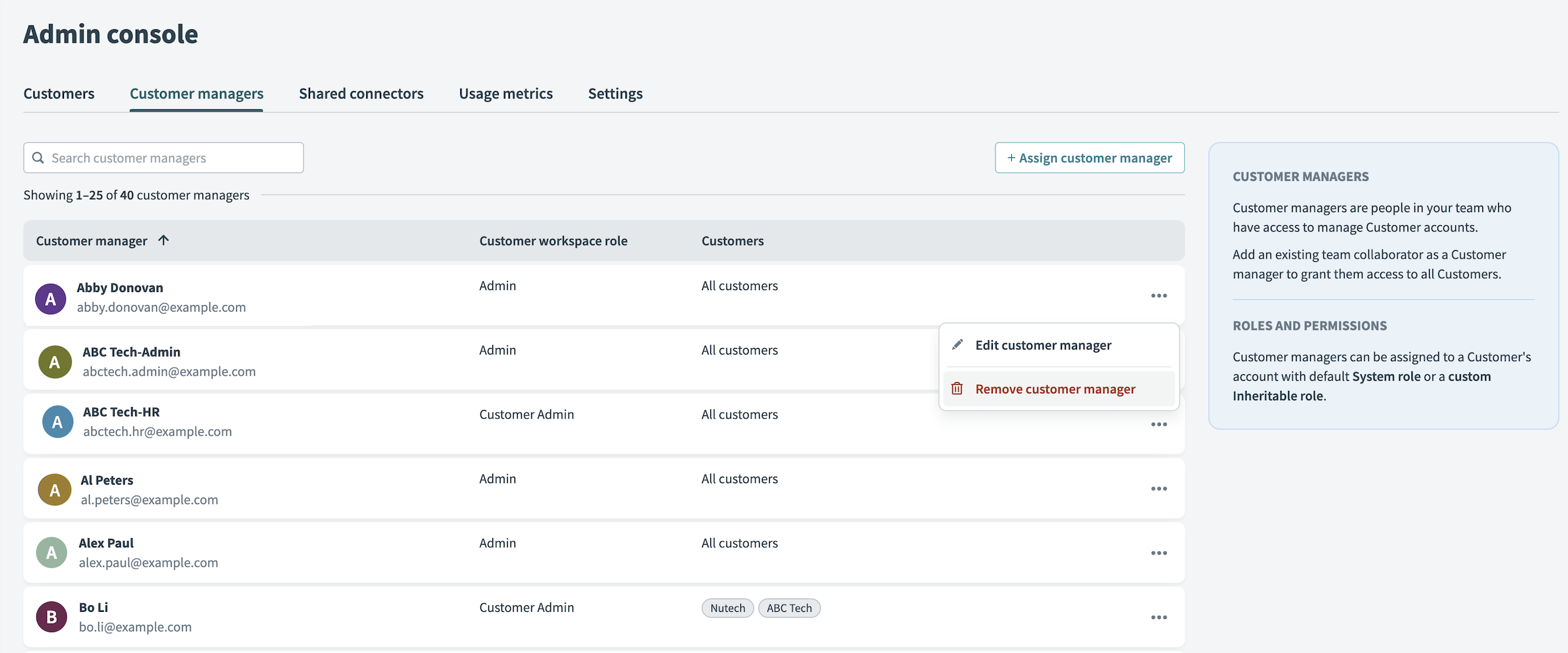Open the actions menu for Bo Li
This screenshot has height=653, width=1568.
pos(1159,617)
